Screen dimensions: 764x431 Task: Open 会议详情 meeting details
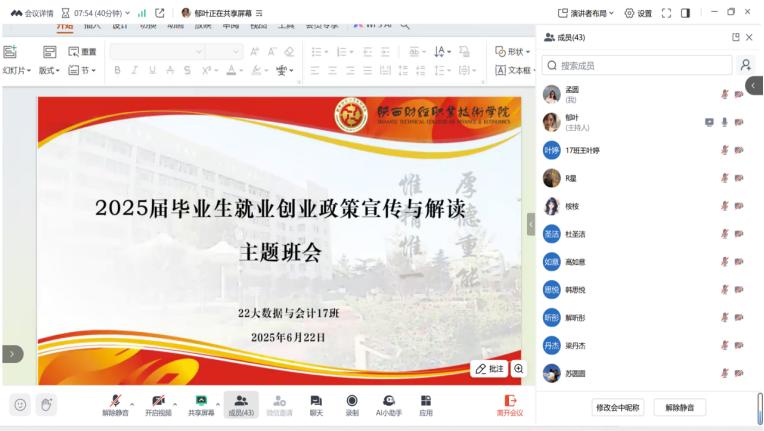click(x=32, y=13)
